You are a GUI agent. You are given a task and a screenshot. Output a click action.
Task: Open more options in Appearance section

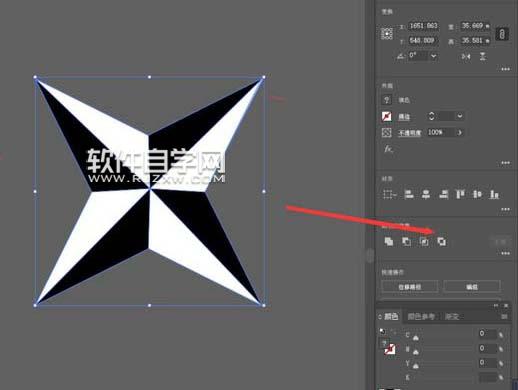pos(505,163)
